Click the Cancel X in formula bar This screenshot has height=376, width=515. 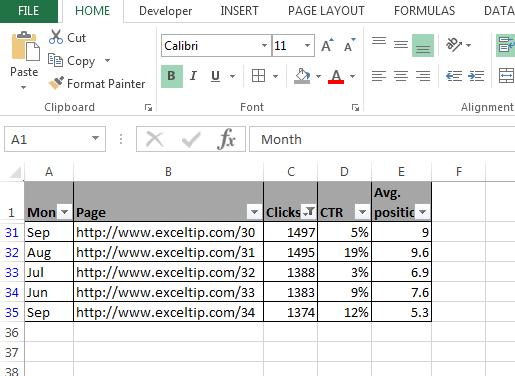(x=155, y=139)
